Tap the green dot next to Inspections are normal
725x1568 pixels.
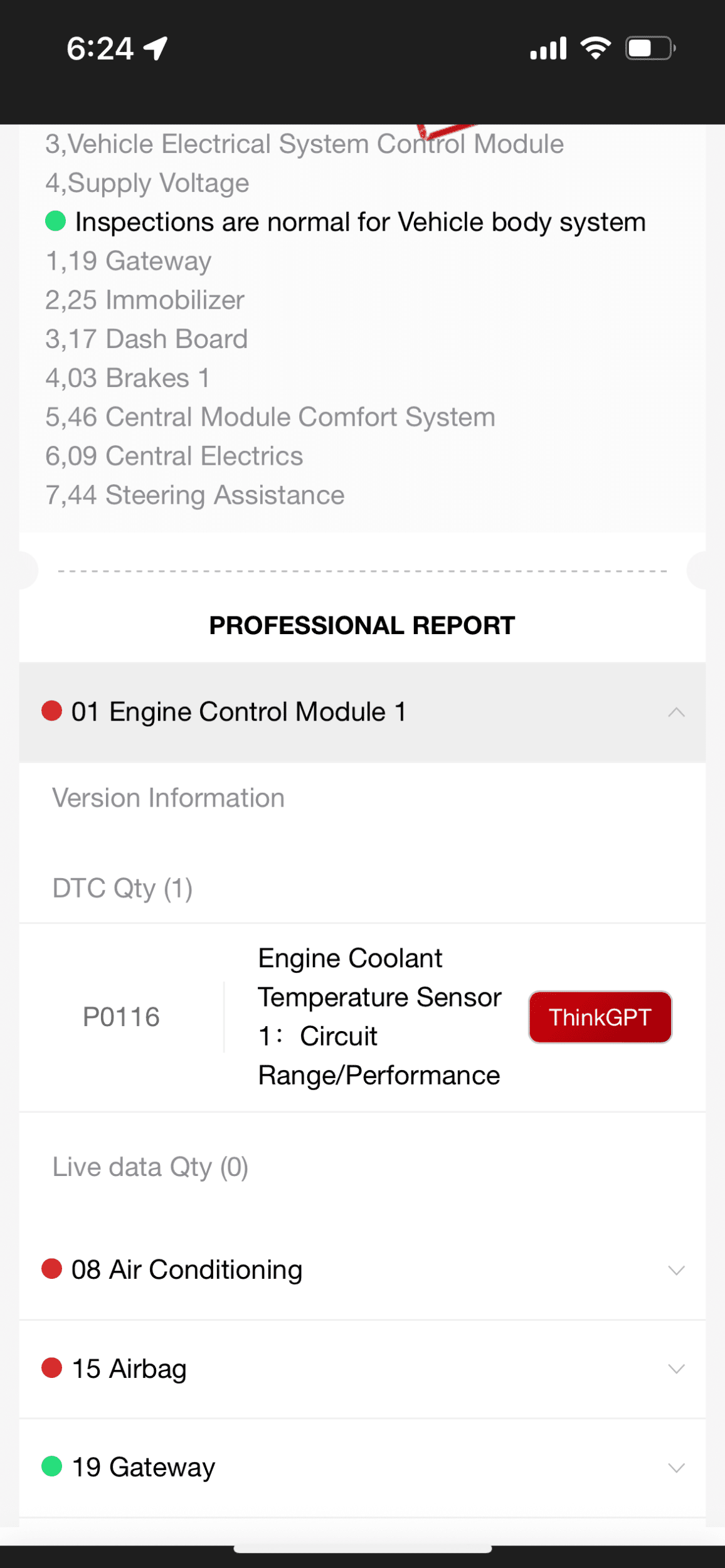[x=56, y=221]
